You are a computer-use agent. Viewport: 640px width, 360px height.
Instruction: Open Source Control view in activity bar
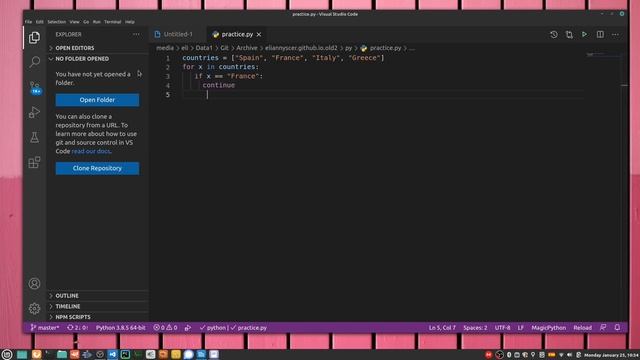[x=34, y=87]
